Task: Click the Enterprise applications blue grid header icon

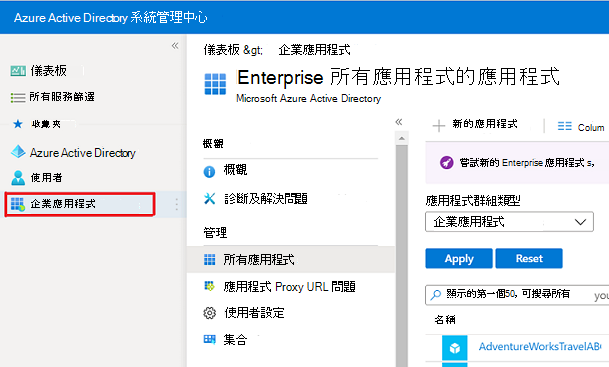Action: coord(215,84)
